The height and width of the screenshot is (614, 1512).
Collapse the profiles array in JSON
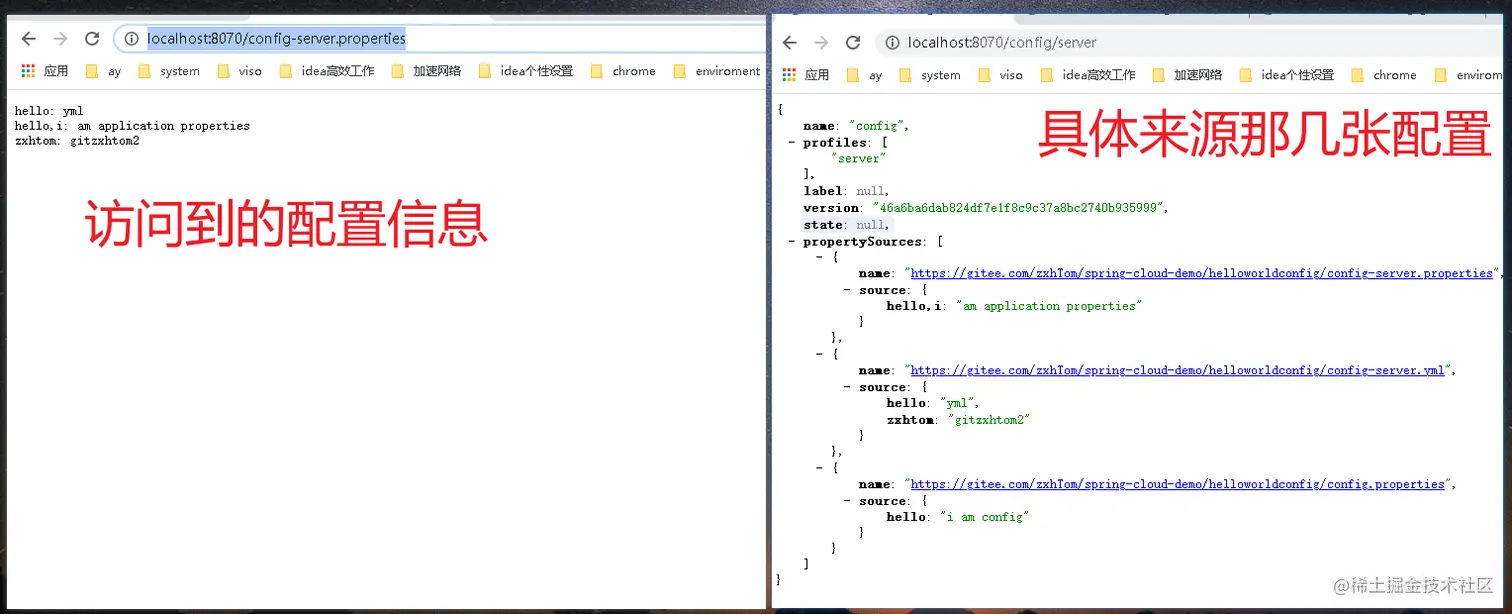tap(792, 142)
